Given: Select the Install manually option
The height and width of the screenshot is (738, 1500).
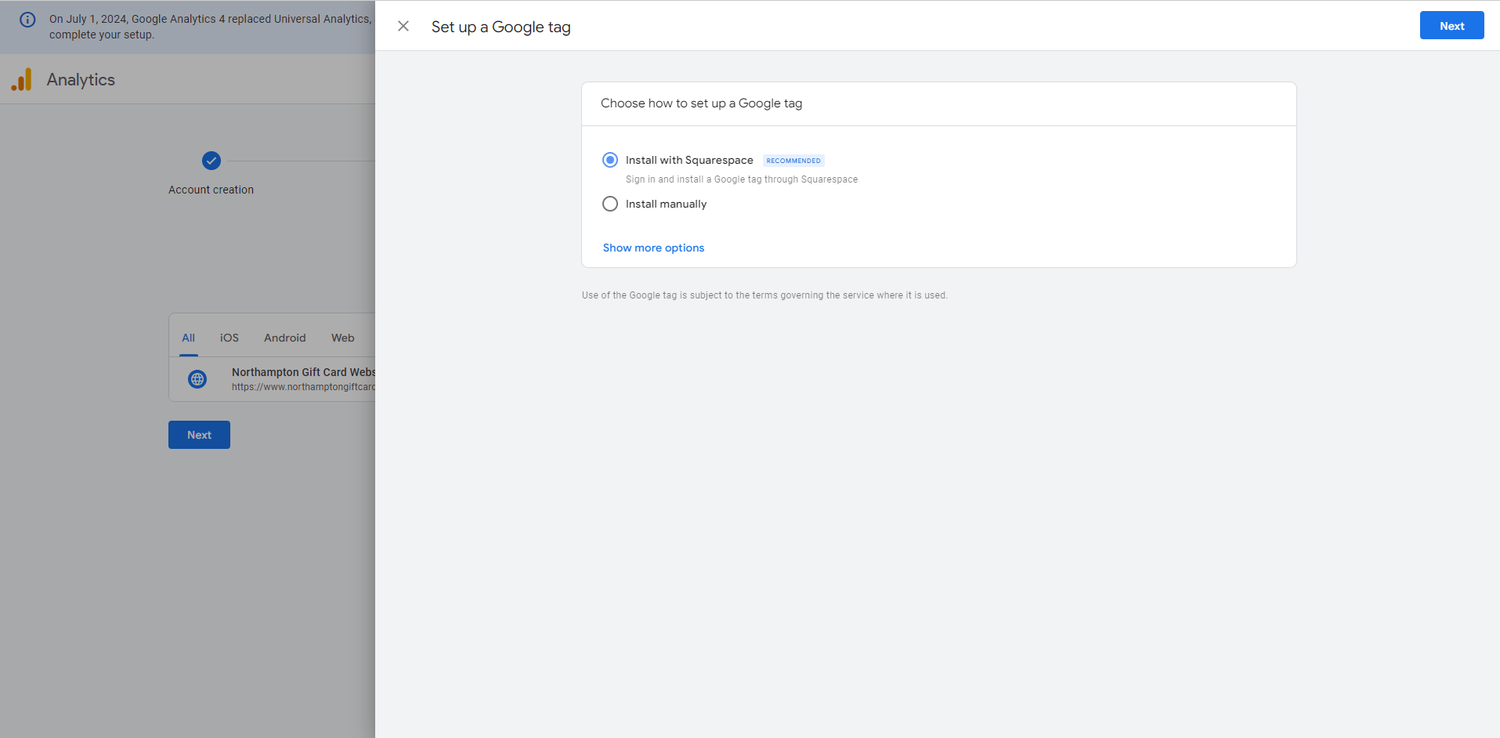Looking at the screenshot, I should 610,203.
